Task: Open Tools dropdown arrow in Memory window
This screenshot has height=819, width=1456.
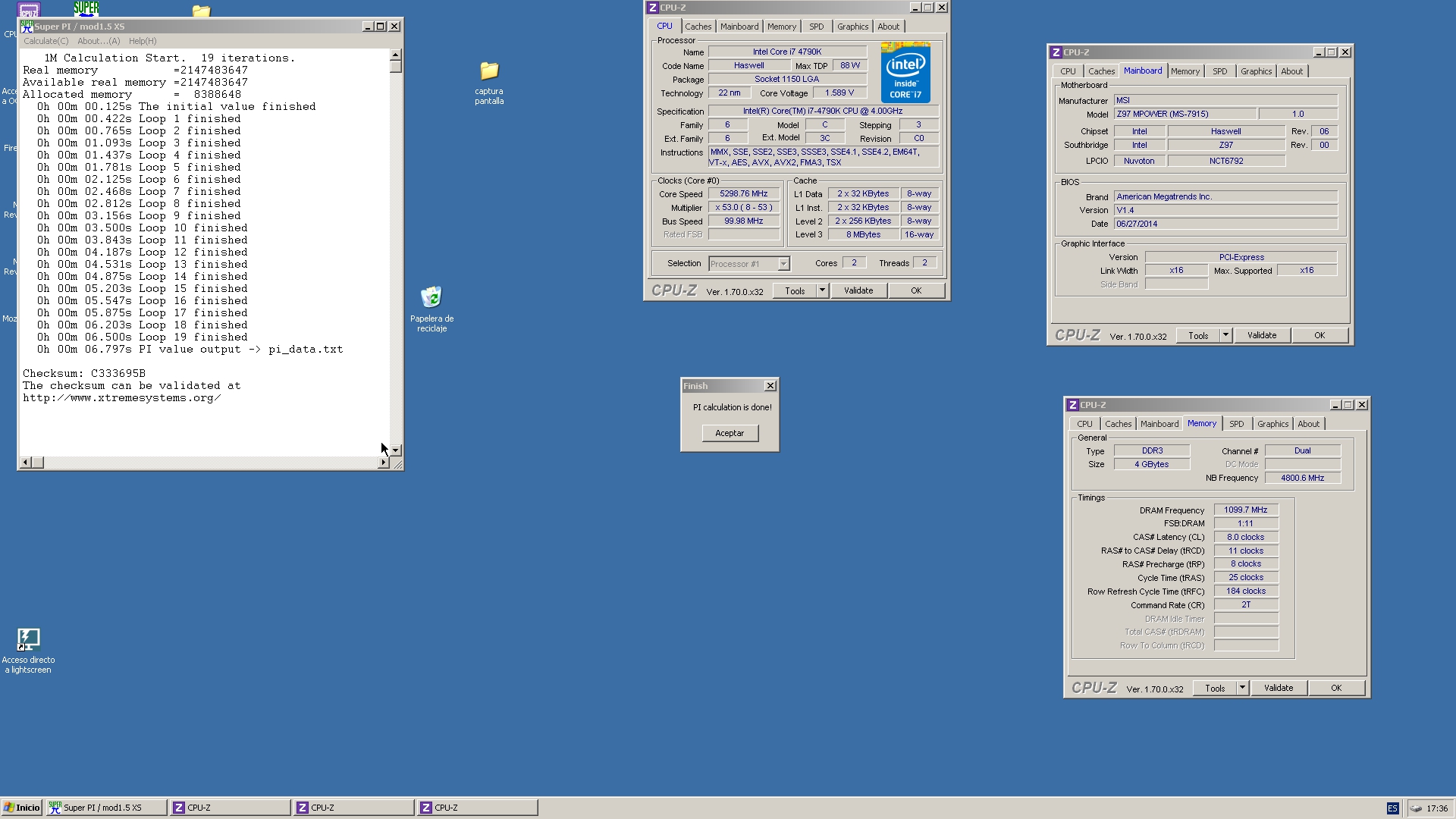Action: [x=1241, y=688]
